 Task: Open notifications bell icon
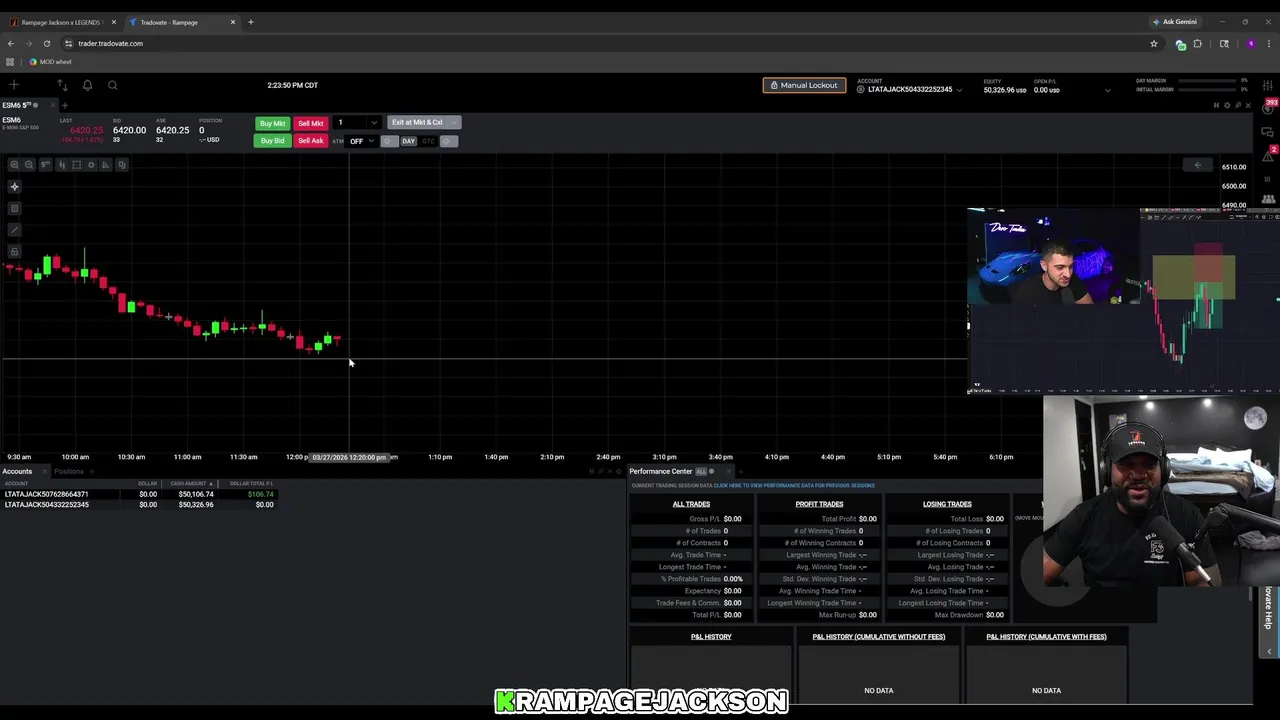click(87, 85)
